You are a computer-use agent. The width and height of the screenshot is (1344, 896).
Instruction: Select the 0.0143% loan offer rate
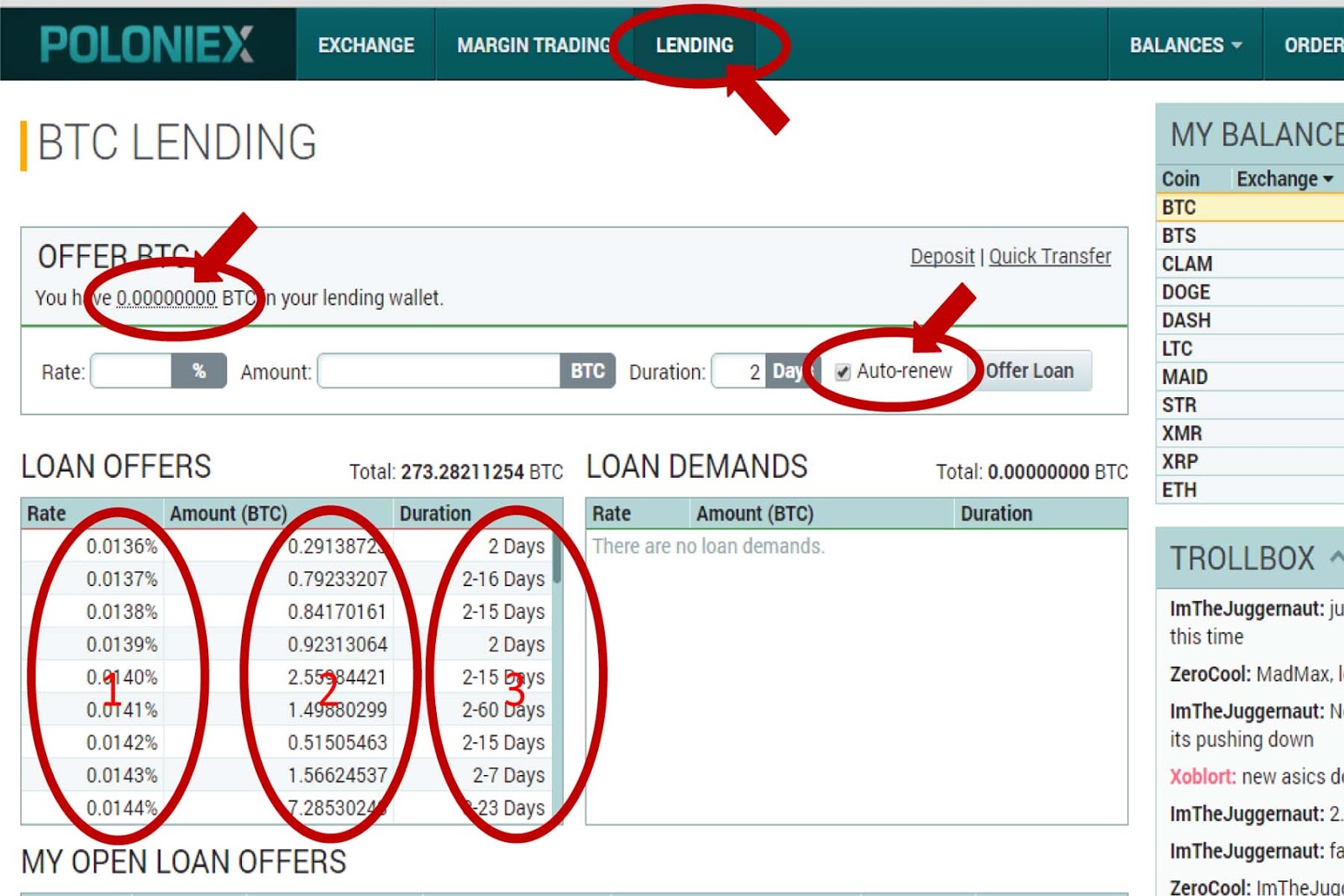click(122, 775)
